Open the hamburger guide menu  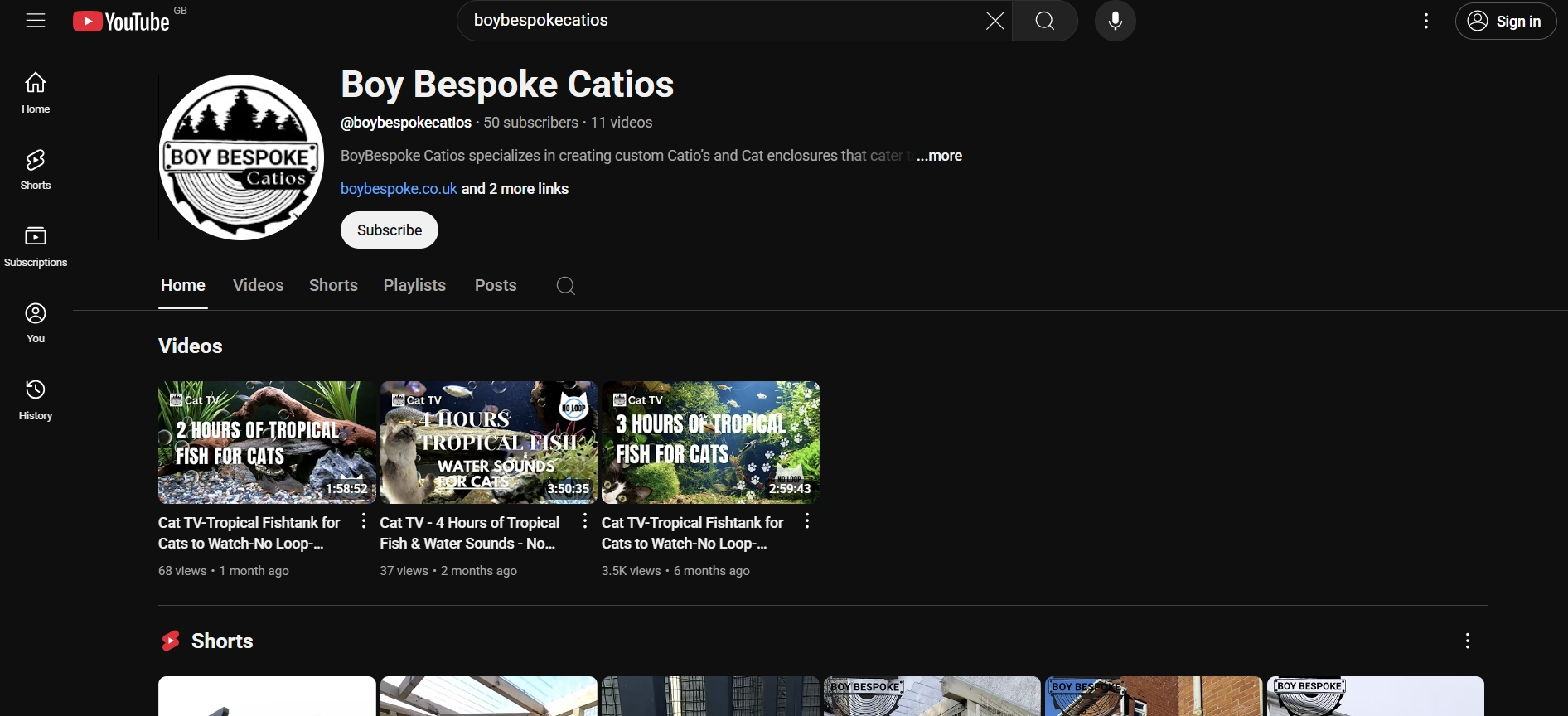coord(36,21)
